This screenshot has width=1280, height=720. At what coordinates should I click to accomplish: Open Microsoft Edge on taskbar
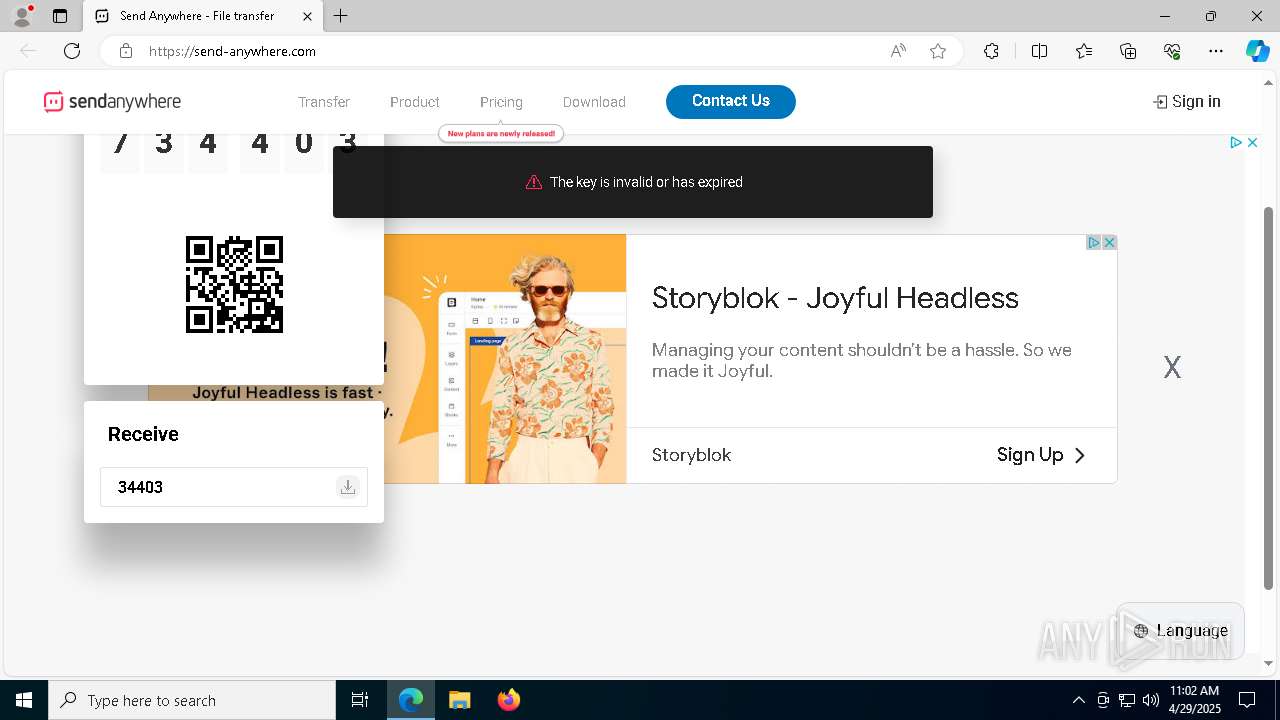pyautogui.click(x=411, y=700)
